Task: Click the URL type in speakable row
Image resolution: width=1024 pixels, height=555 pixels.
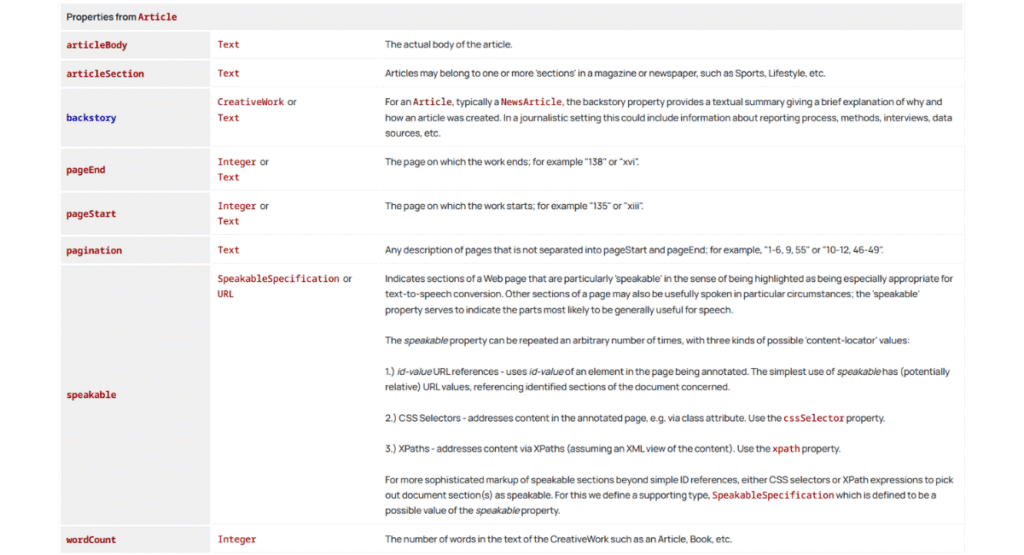Action: [x=225, y=295]
